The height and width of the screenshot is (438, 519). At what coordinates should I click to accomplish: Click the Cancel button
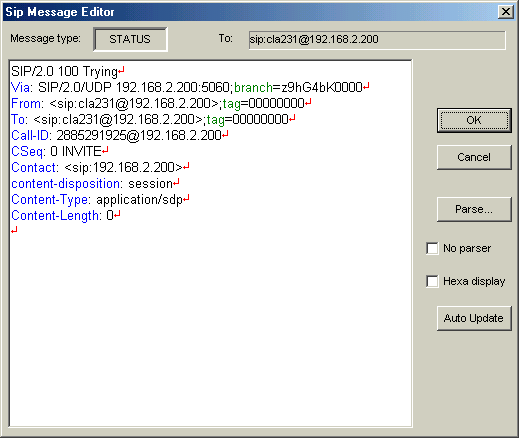click(x=474, y=157)
